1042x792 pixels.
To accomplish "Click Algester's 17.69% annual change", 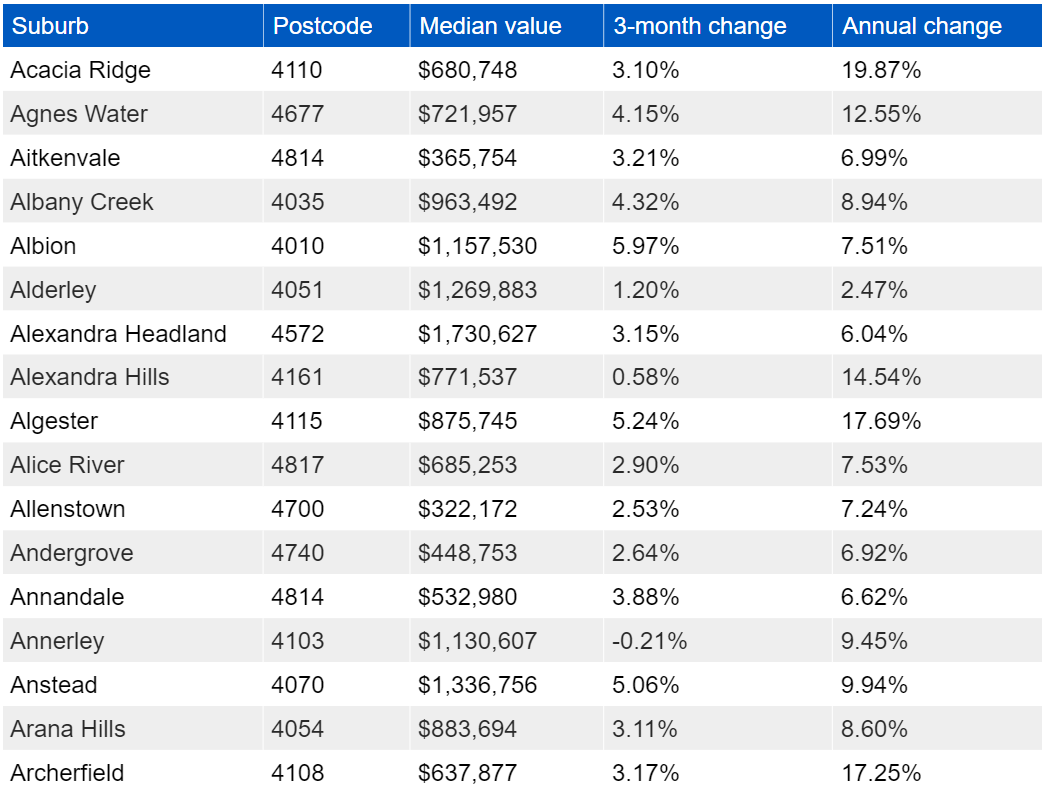I will click(880, 421).
